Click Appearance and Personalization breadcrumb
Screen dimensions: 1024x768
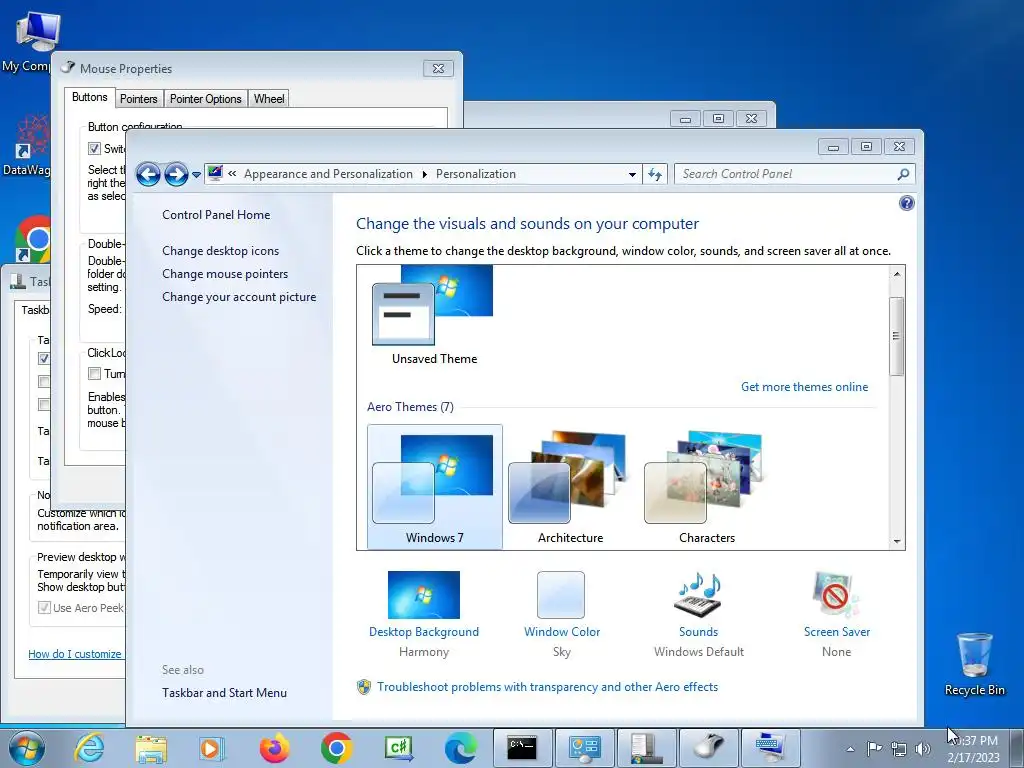click(328, 174)
